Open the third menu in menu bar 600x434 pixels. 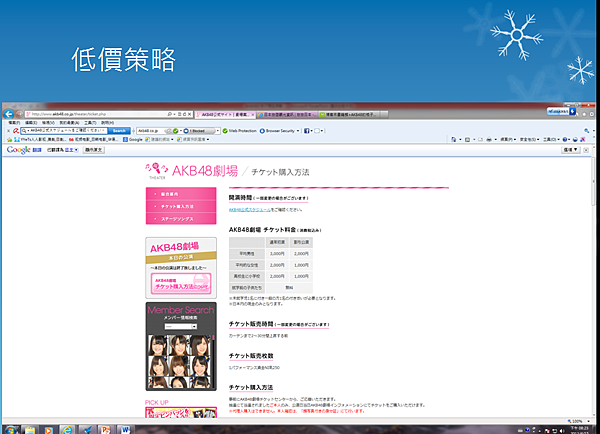[48, 123]
